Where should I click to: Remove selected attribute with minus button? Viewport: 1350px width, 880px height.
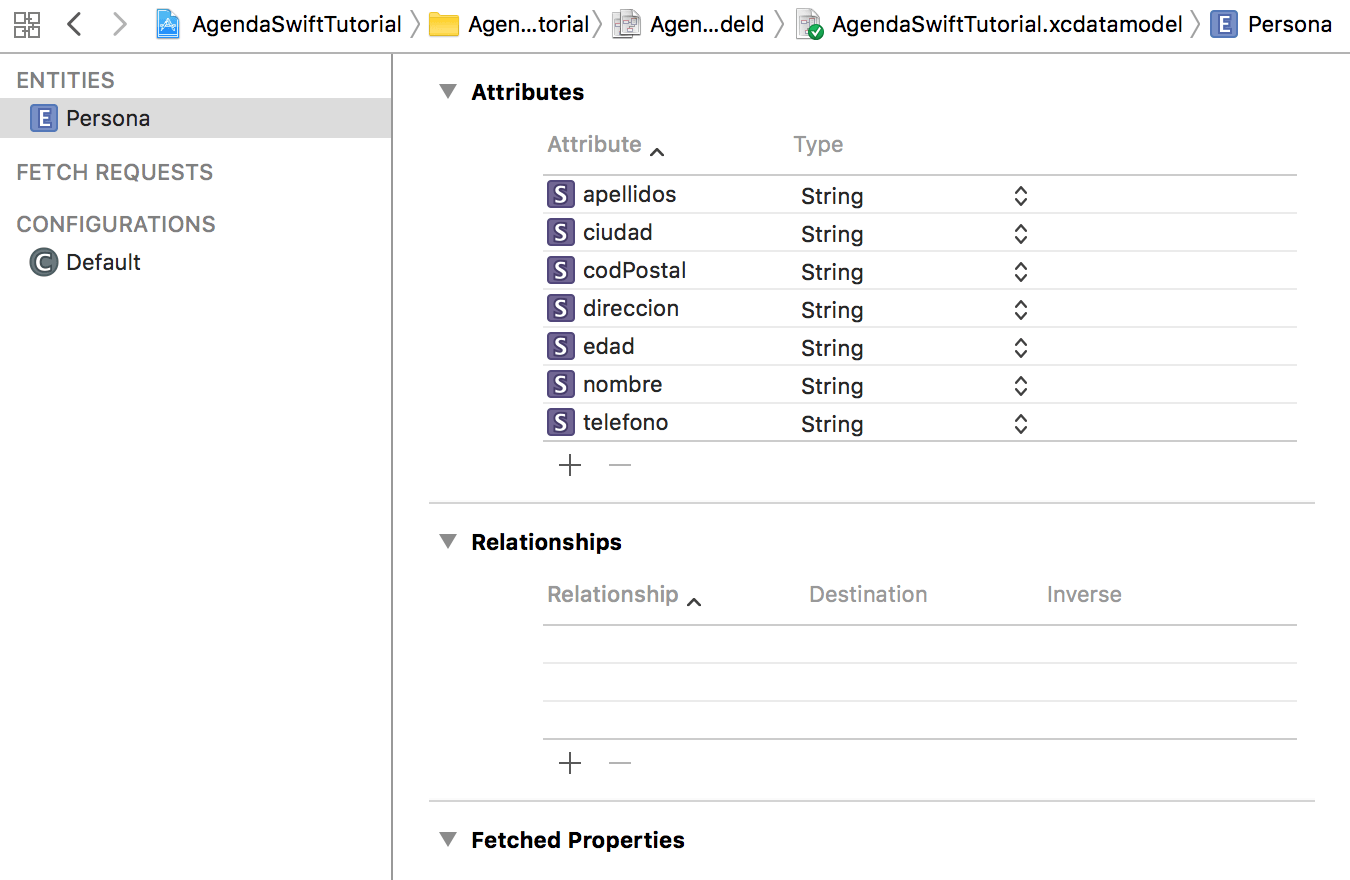(x=619, y=464)
